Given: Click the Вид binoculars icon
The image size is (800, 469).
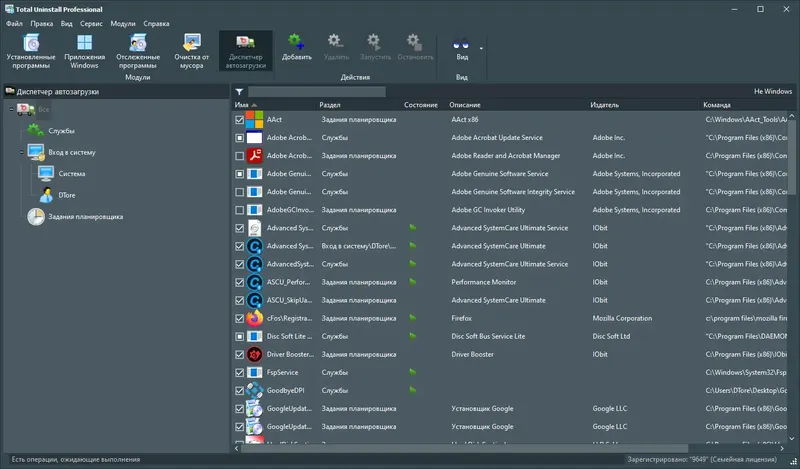Looking at the screenshot, I should pos(461,43).
